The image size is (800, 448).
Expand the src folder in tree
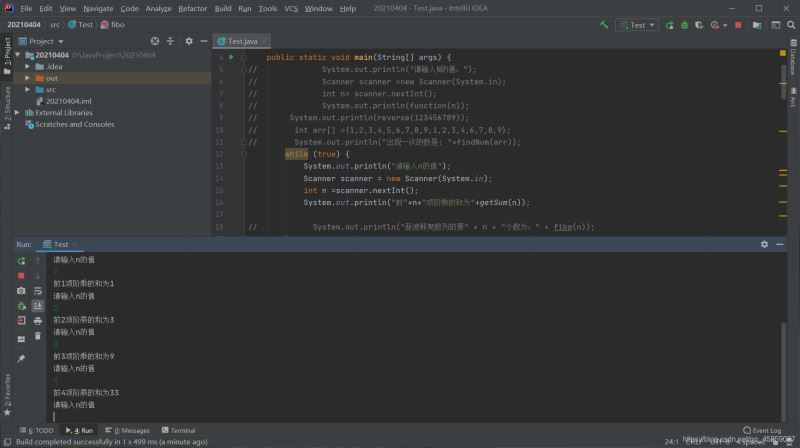(28, 89)
